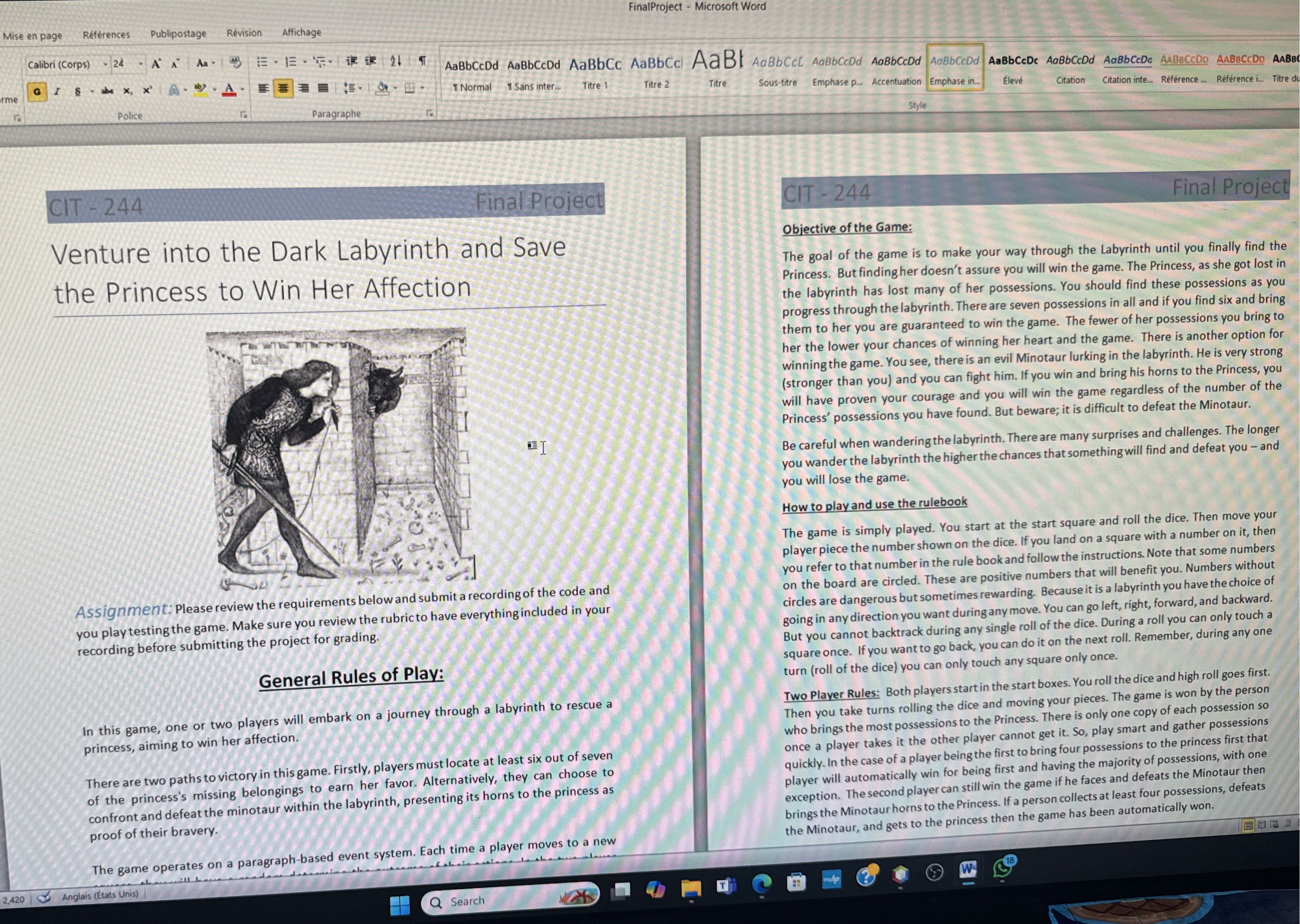This screenshot has height=924, width=1300.
Task: Toggle center alignment in Paragraphe group
Action: [x=283, y=88]
